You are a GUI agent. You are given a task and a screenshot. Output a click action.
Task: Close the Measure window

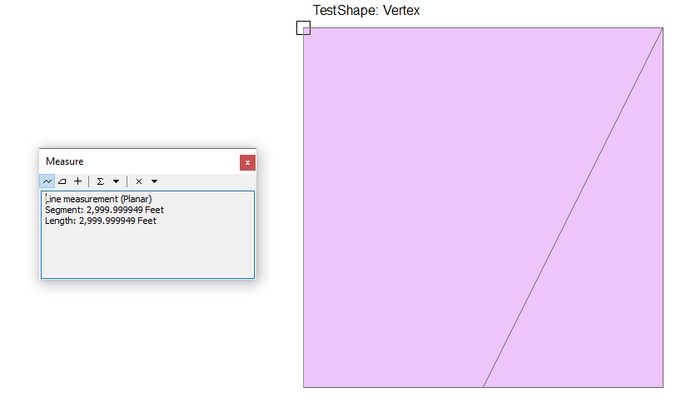tap(247, 162)
